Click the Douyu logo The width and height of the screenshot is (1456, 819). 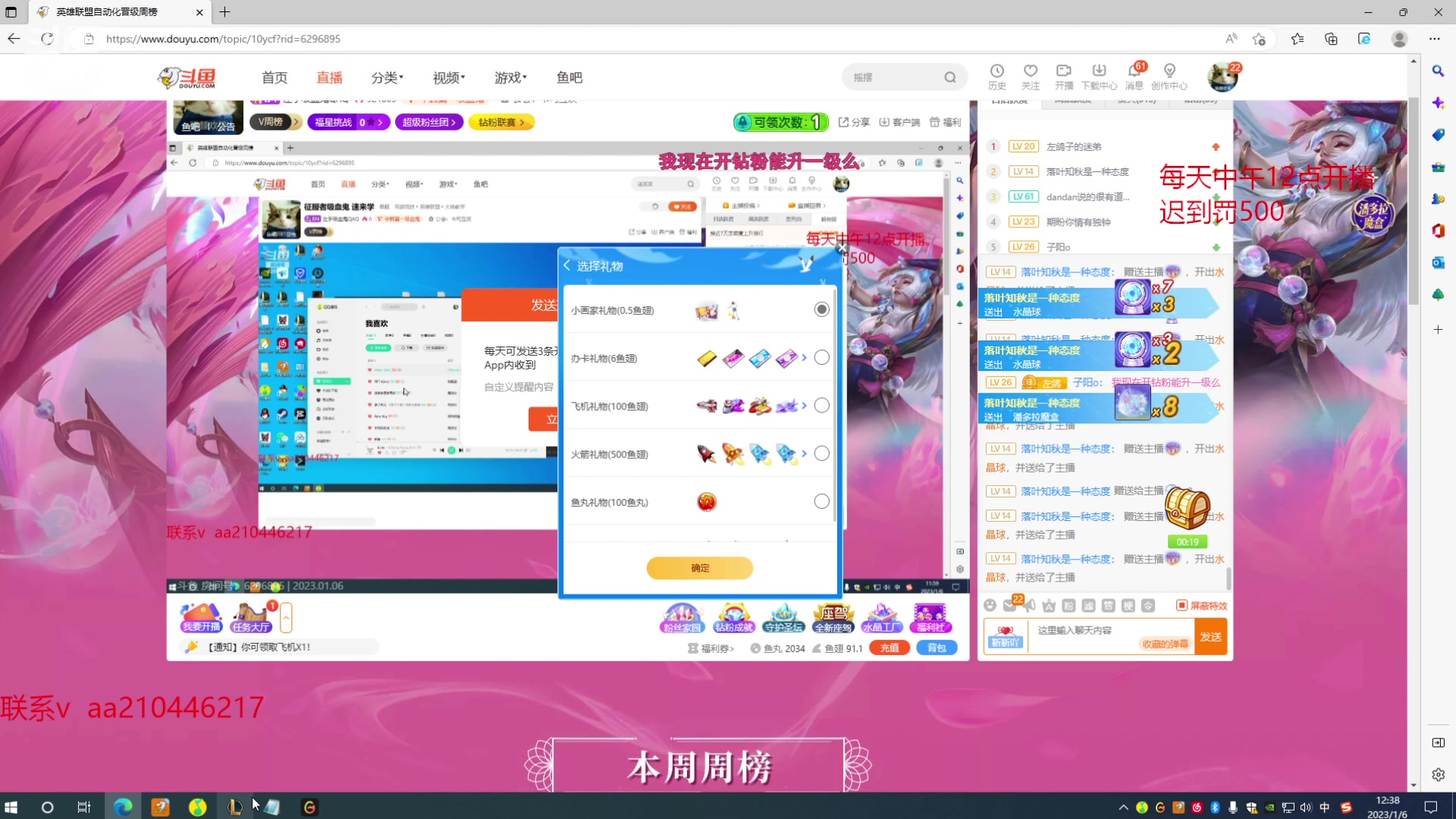(x=187, y=77)
